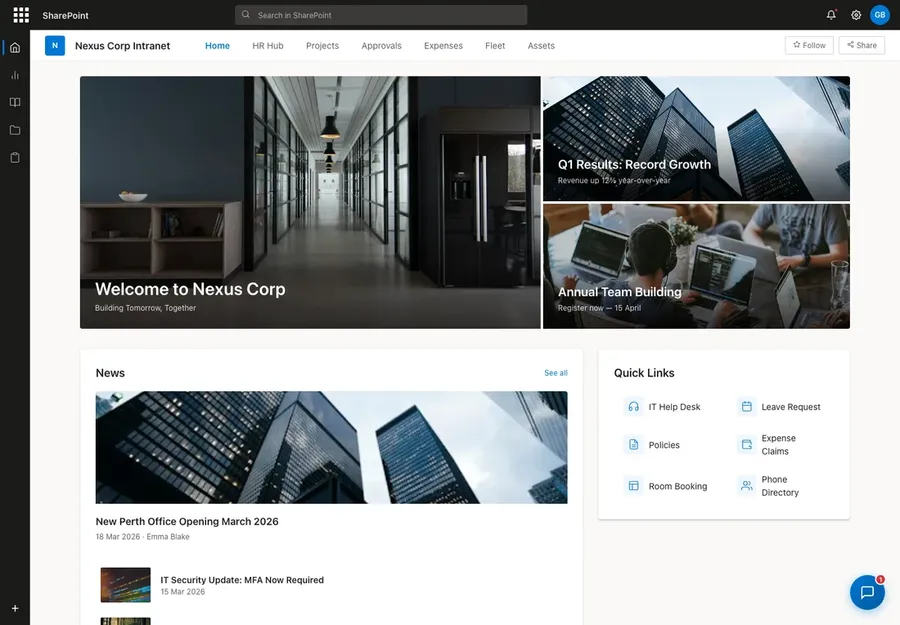Viewport: 900px width, 625px height.
Task: Open the app launcher waffle icon
Action: [x=21, y=15]
